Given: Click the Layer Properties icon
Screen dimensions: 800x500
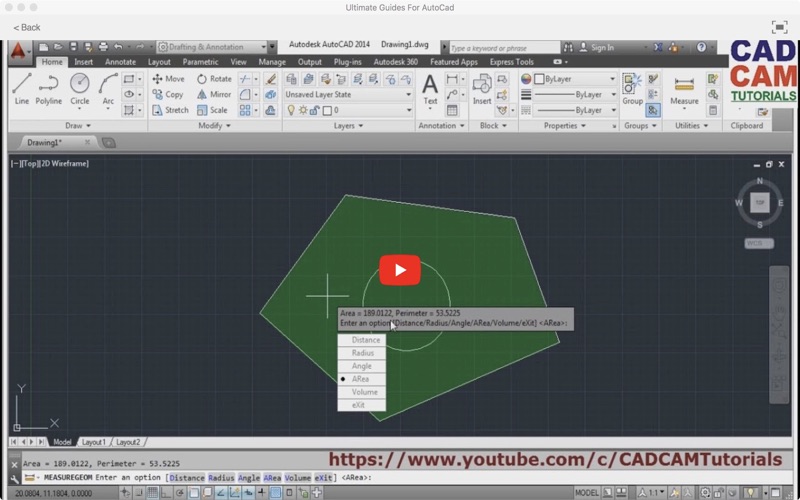Looking at the screenshot, I should (x=291, y=79).
